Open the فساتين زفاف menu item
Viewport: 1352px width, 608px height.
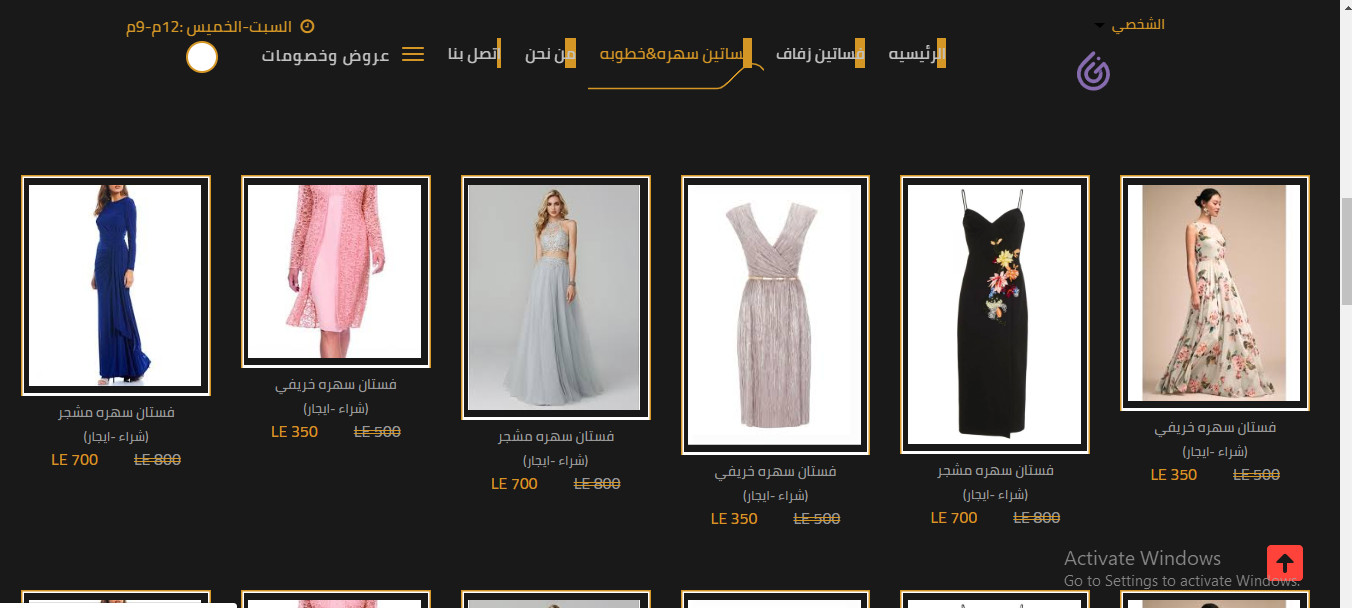[820, 54]
